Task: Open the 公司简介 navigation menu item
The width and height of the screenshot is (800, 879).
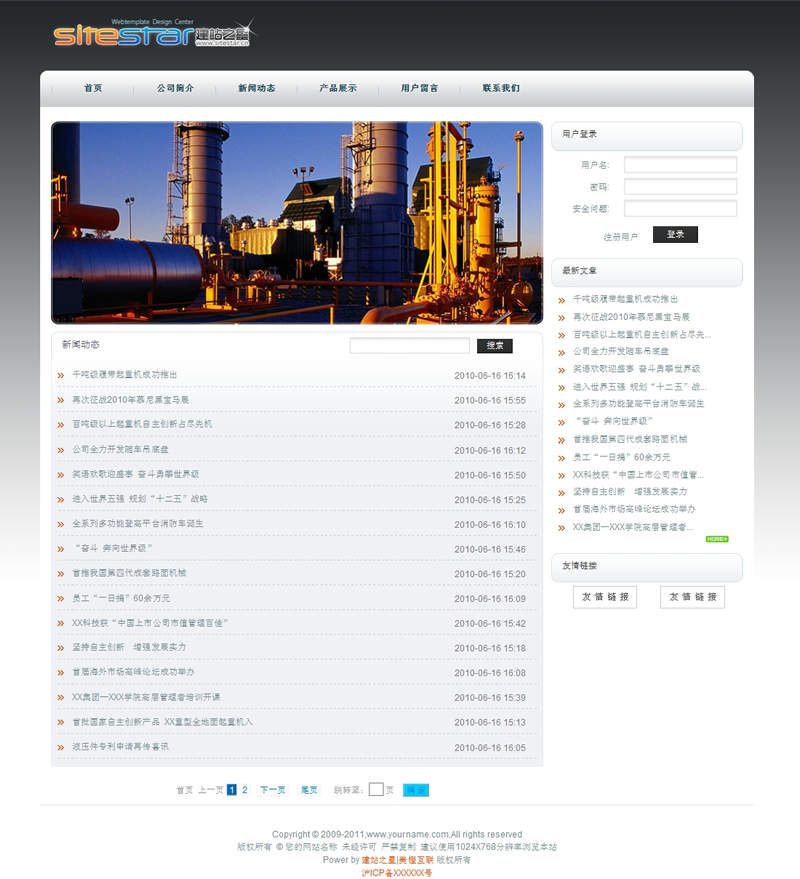Action: (175, 89)
